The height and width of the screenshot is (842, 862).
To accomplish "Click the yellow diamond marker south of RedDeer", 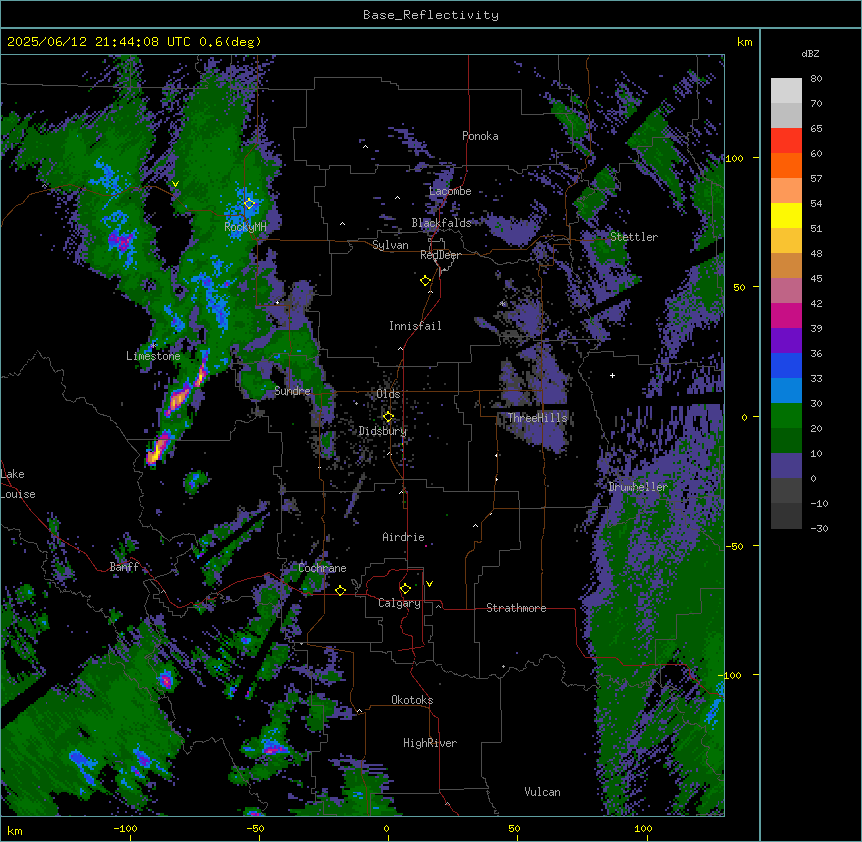I will coord(425,281).
